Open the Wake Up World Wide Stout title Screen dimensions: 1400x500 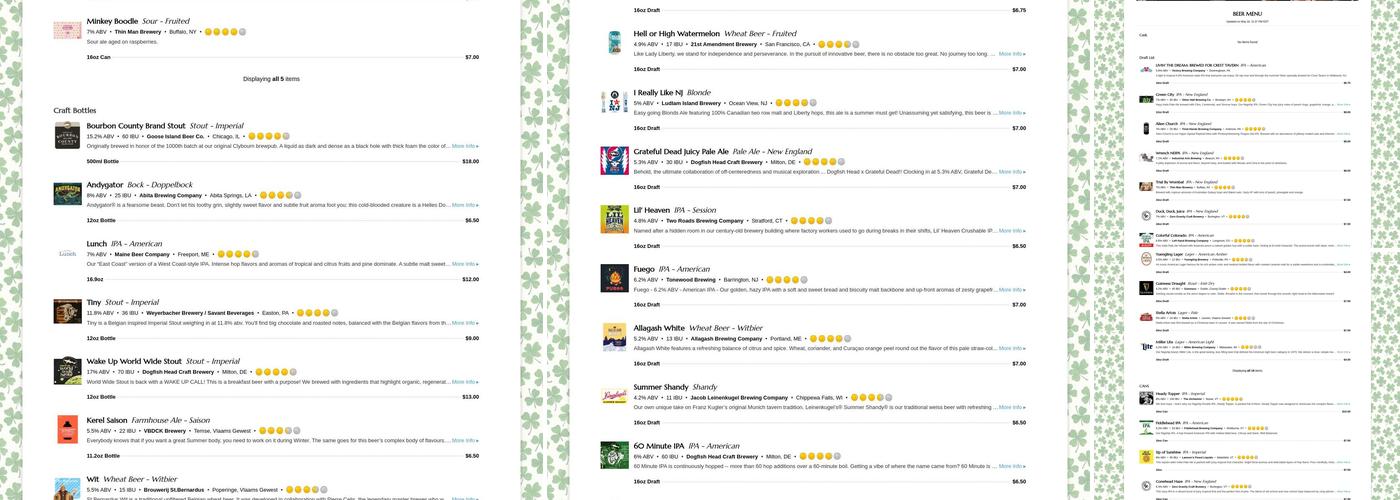134,361
